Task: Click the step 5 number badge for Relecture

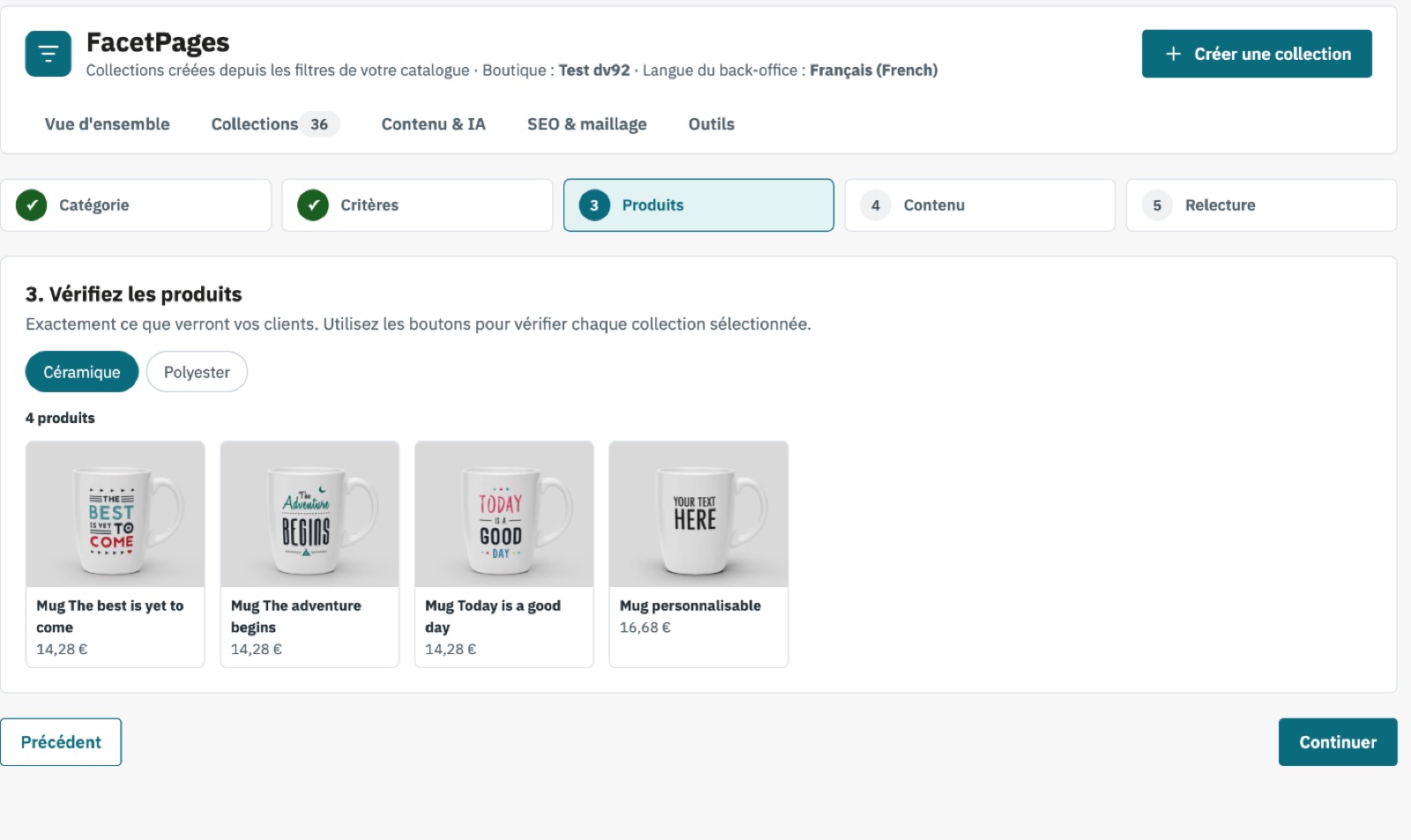Action: 1157,205
